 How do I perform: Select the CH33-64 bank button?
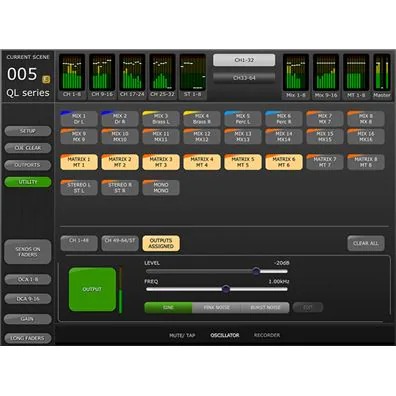click(244, 78)
